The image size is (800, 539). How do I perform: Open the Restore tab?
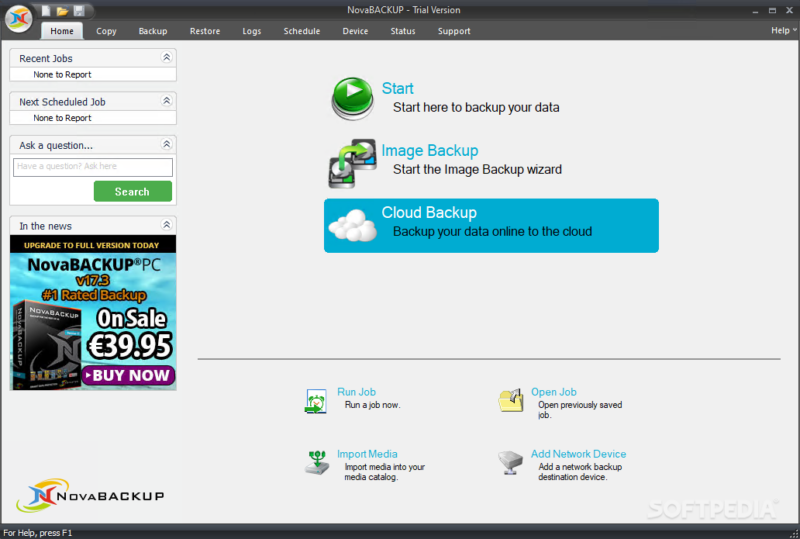(x=205, y=31)
